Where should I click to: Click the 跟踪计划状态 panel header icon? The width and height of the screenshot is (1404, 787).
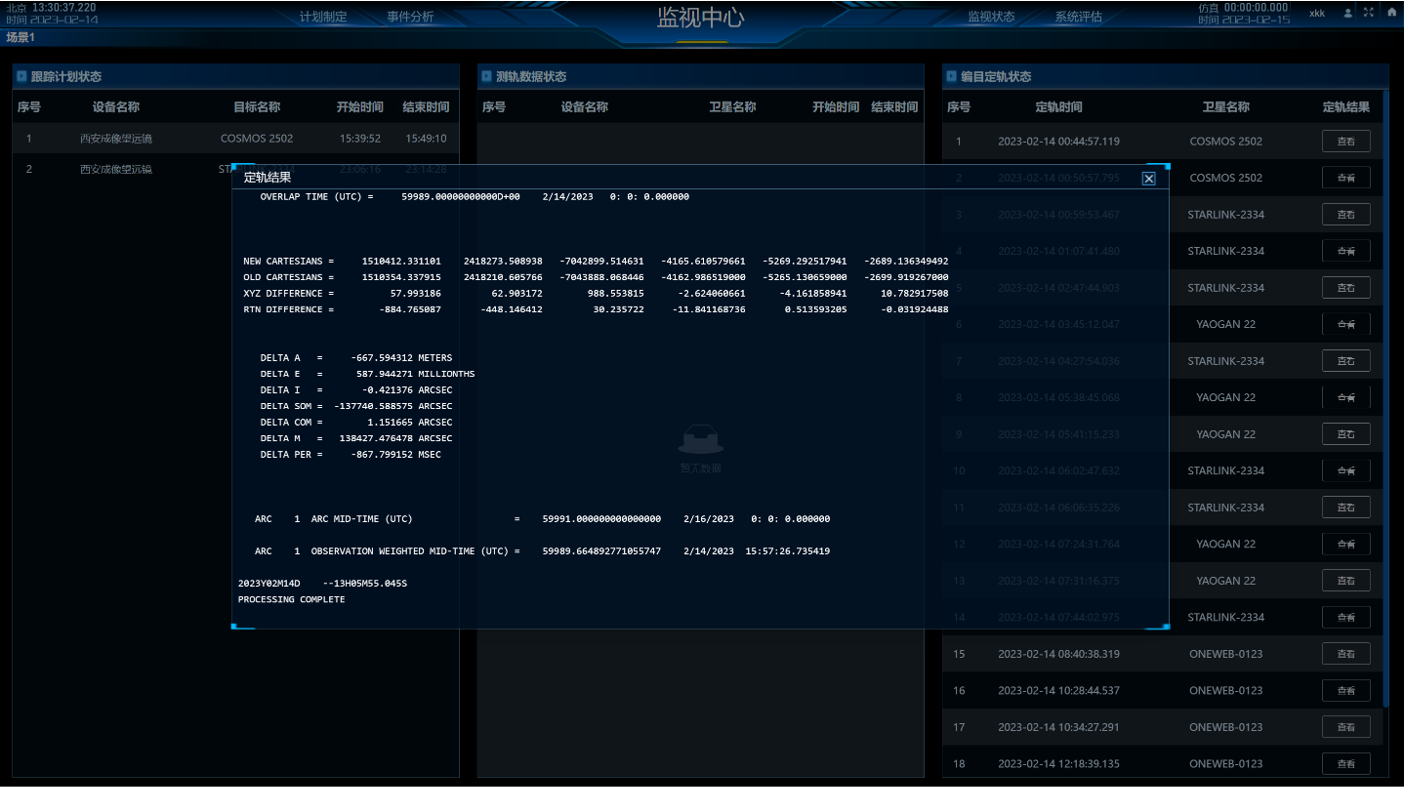pos(21,76)
